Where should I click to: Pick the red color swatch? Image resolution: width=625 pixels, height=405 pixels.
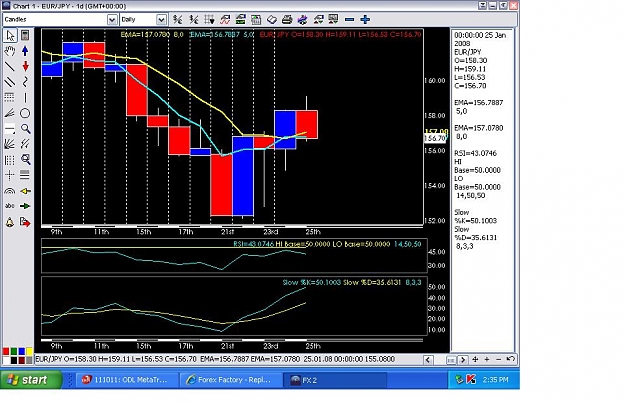(x=6, y=352)
